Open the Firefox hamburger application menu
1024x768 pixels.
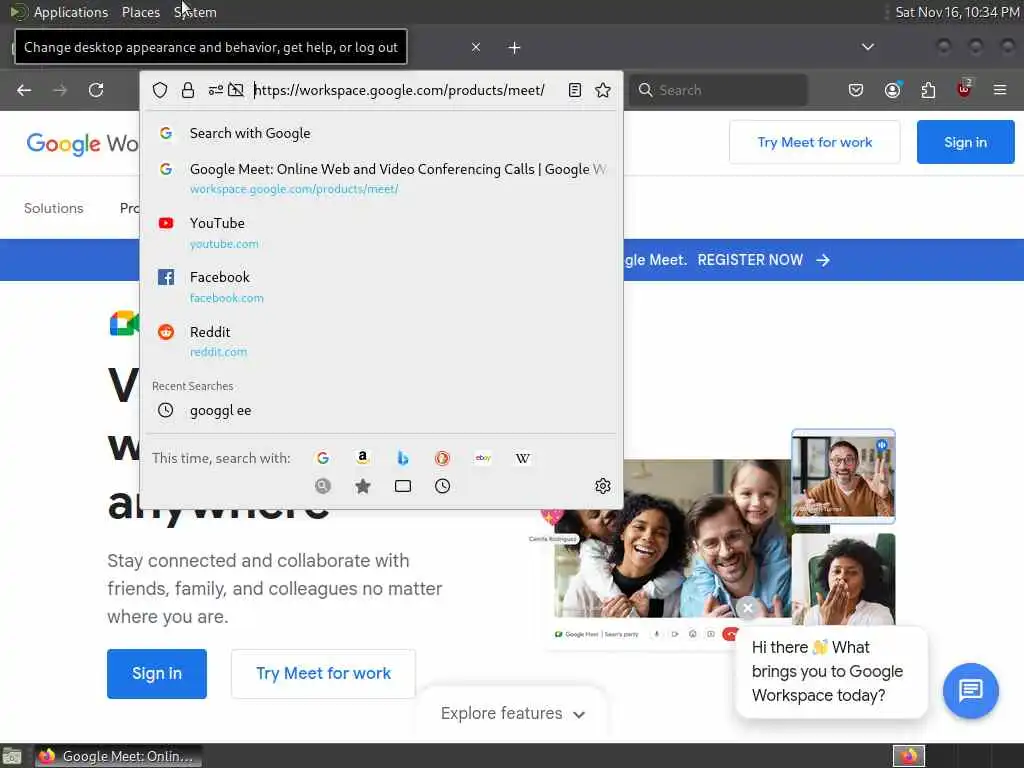(x=1000, y=90)
